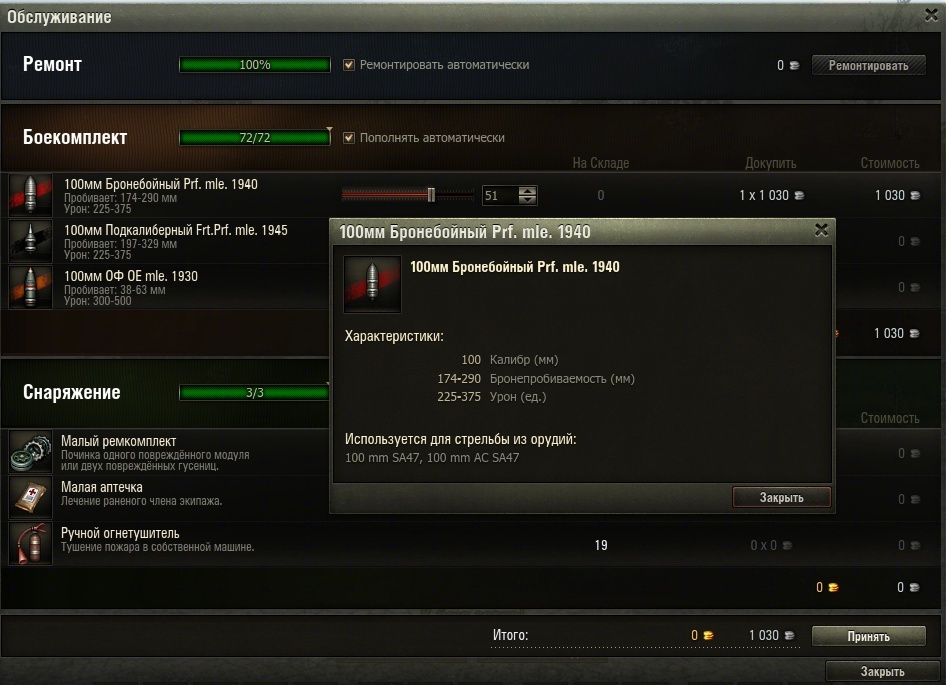Close the shell info popup with X
Screen dimensions: 946x685
tap(821, 230)
